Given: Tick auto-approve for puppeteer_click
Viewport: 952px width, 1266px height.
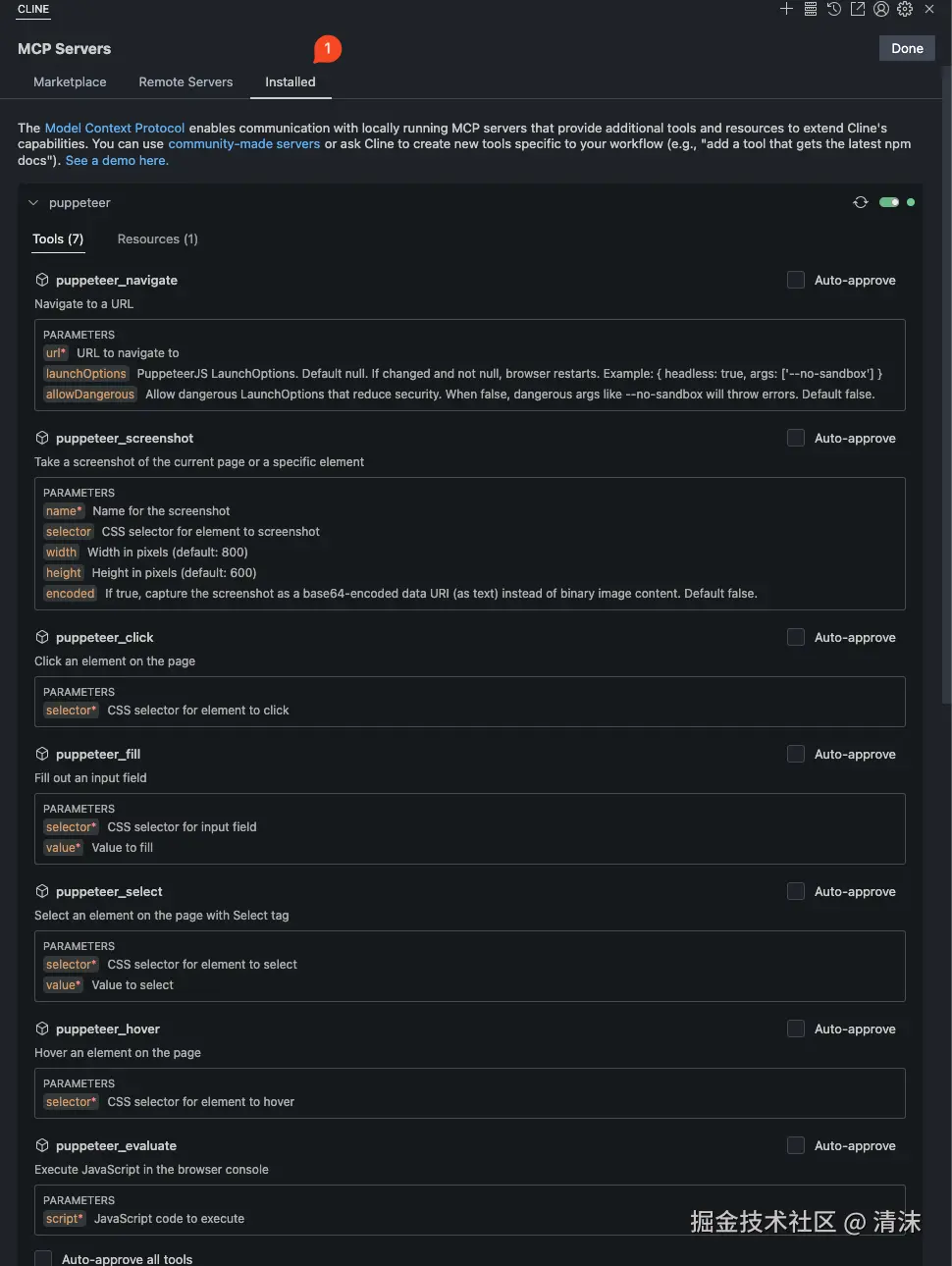Looking at the screenshot, I should [x=796, y=637].
